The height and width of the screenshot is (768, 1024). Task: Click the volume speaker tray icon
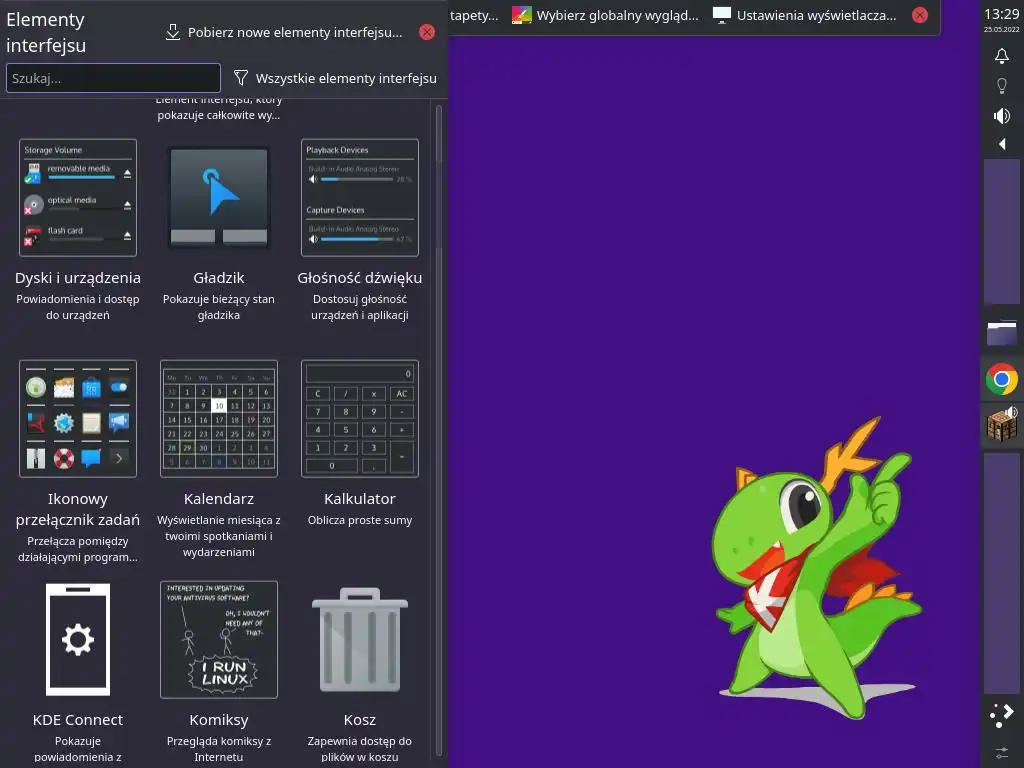(x=1002, y=116)
